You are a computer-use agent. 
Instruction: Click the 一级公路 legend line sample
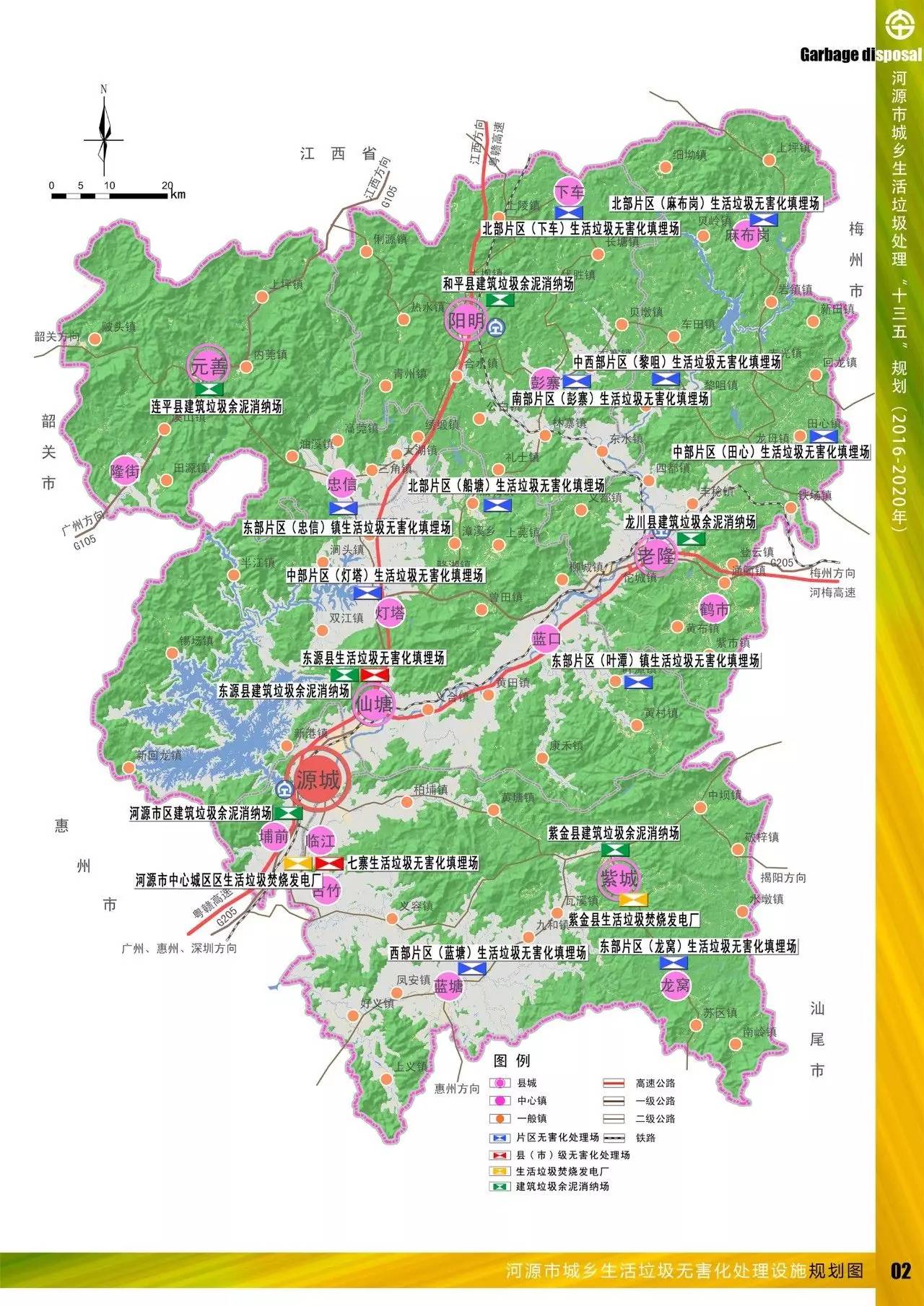tap(614, 1101)
